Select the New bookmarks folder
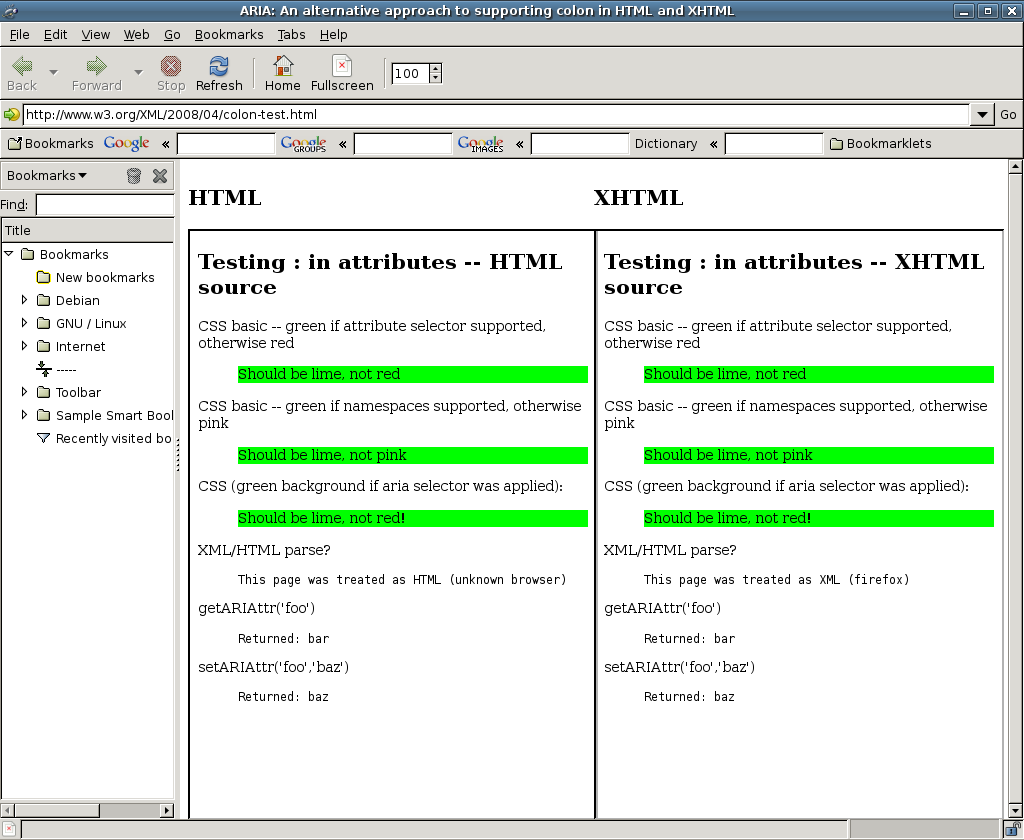1024x840 pixels. [x=95, y=278]
